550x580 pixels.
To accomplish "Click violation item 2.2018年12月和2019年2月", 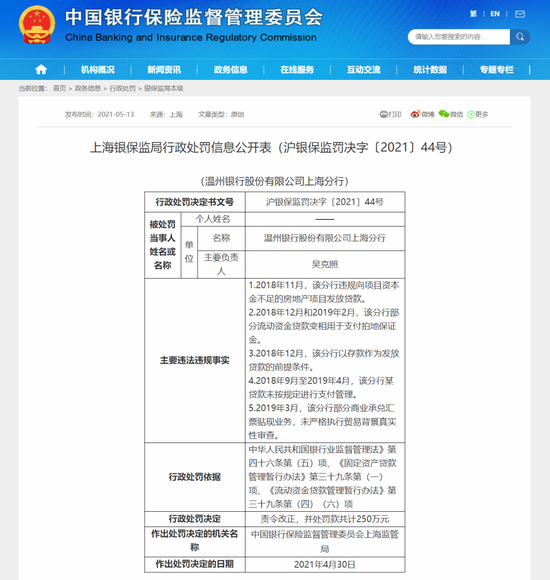I will pos(324,326).
